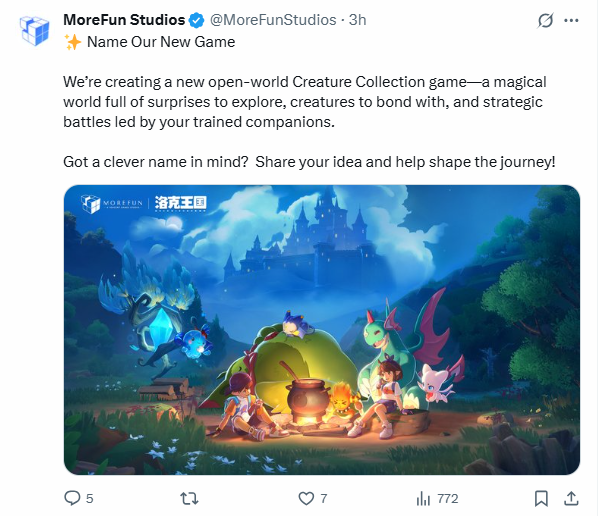Click the MoreFun logo inside the artwork
598x516 pixels.
[x=111, y=204]
